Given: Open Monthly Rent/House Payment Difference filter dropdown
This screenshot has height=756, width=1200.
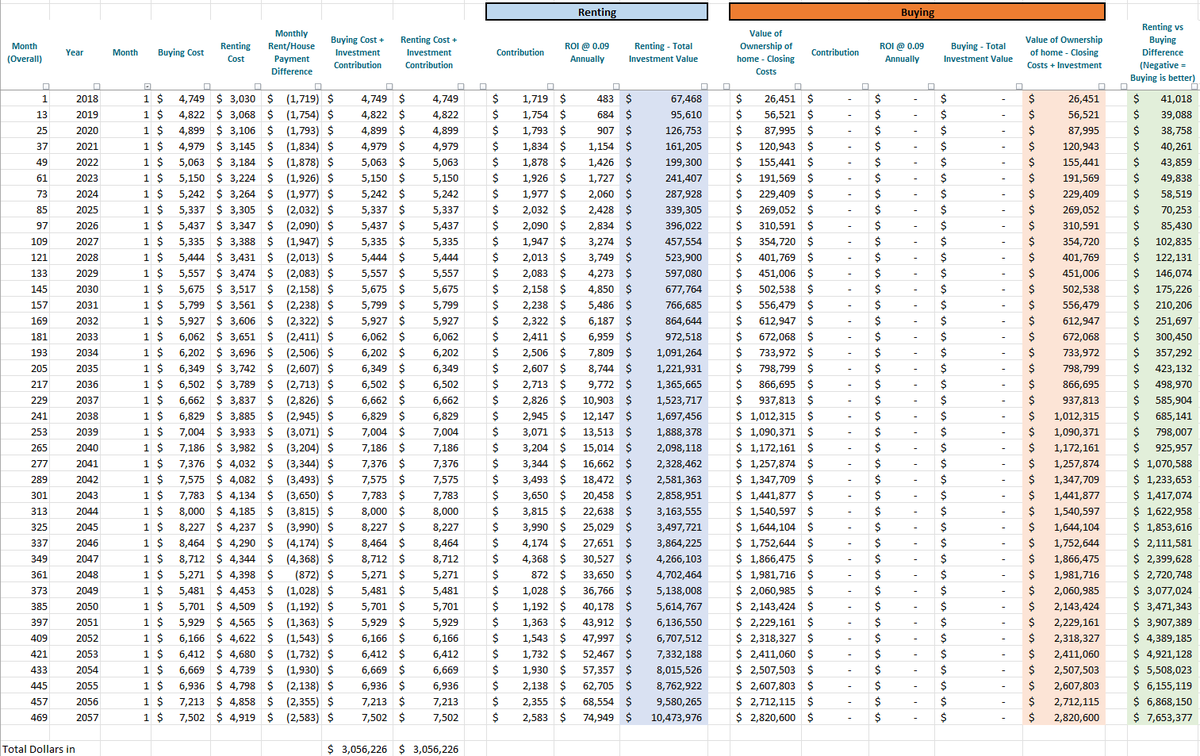Looking at the screenshot, I should [318, 85].
